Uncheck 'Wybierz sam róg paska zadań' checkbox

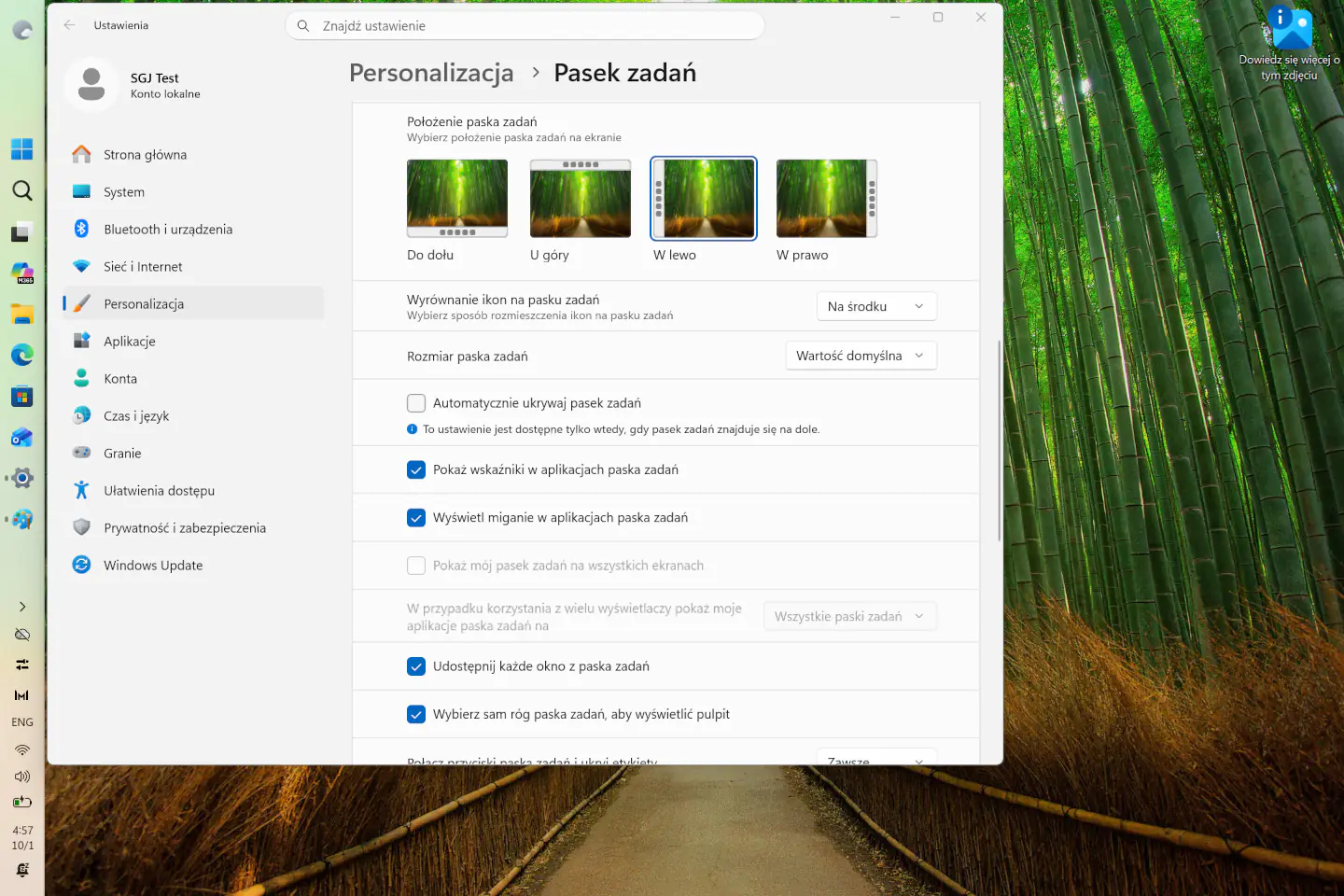tap(416, 714)
